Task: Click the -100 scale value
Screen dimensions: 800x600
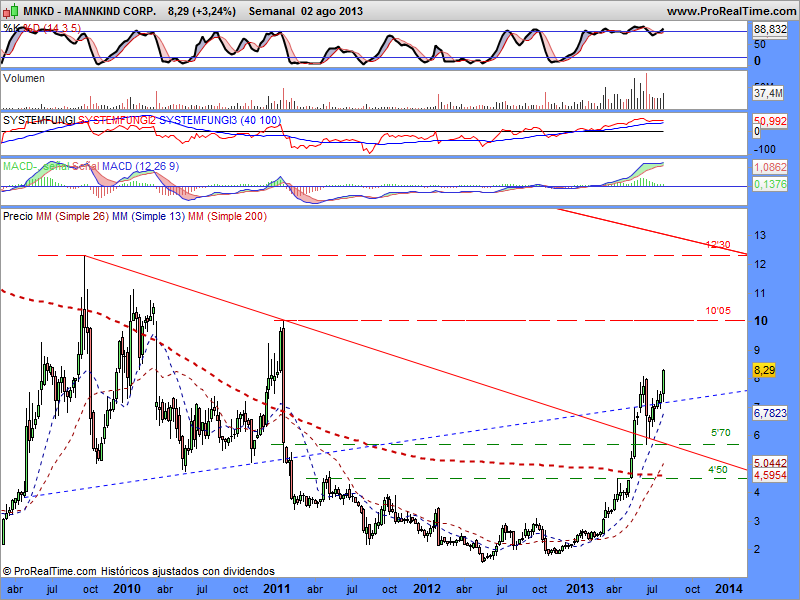Action: pos(765,149)
